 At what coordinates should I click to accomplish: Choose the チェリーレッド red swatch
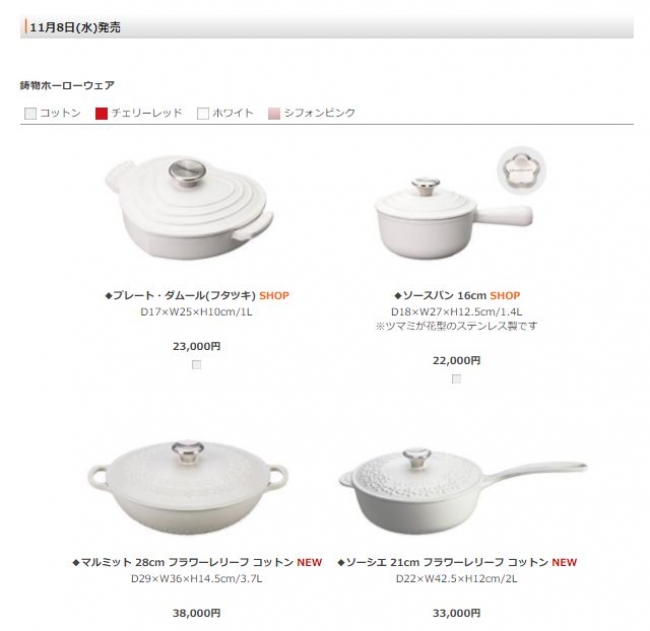pos(101,113)
